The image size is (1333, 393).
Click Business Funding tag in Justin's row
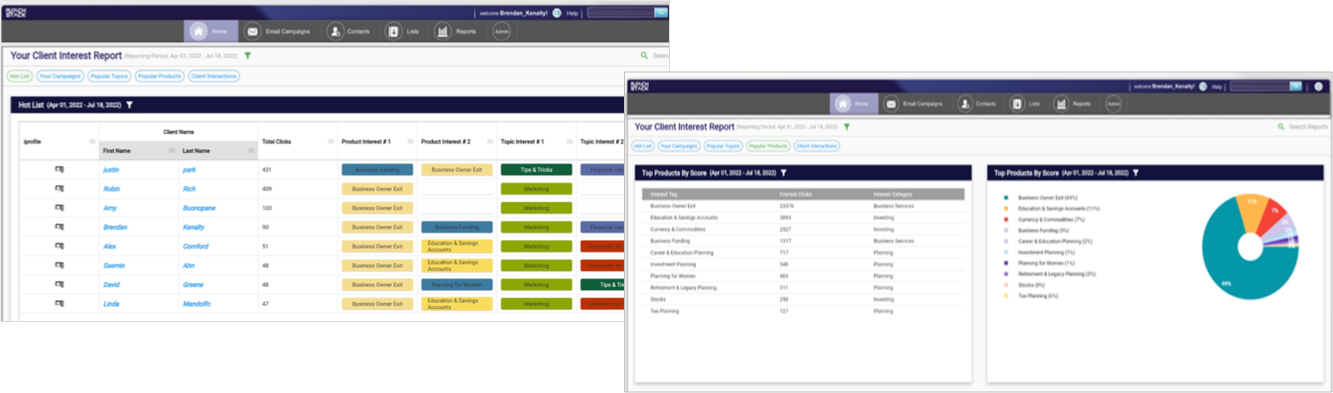(377, 170)
